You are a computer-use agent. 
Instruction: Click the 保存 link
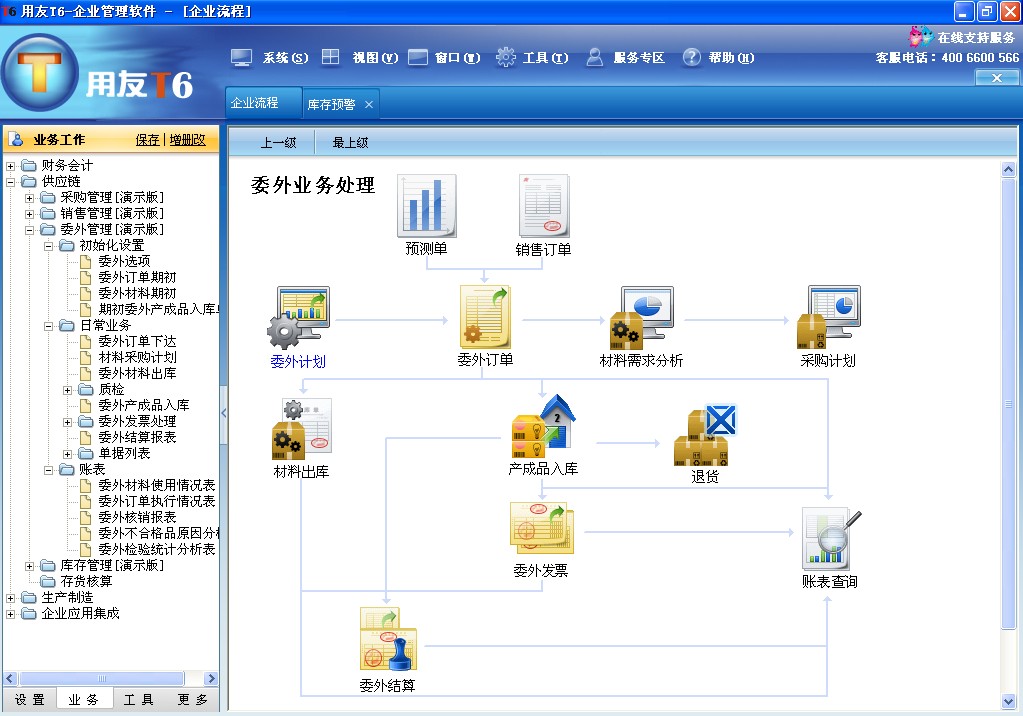(147, 140)
